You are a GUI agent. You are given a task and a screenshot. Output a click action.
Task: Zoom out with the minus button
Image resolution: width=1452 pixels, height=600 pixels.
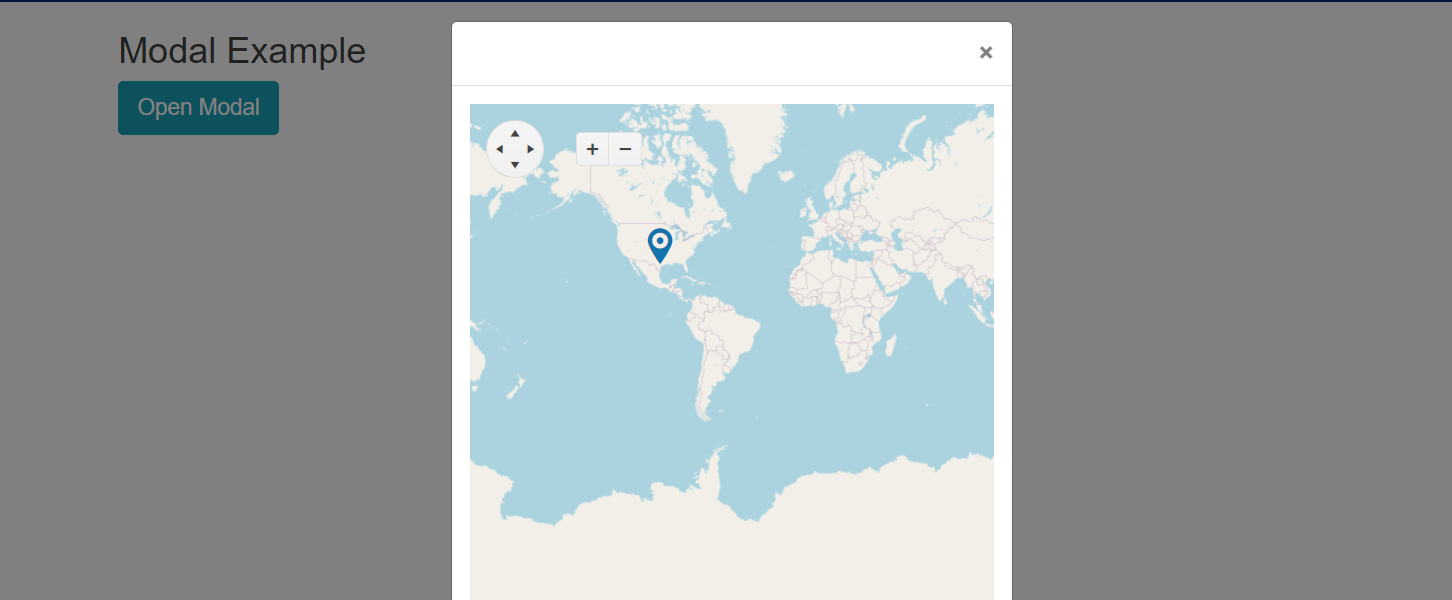coord(625,148)
